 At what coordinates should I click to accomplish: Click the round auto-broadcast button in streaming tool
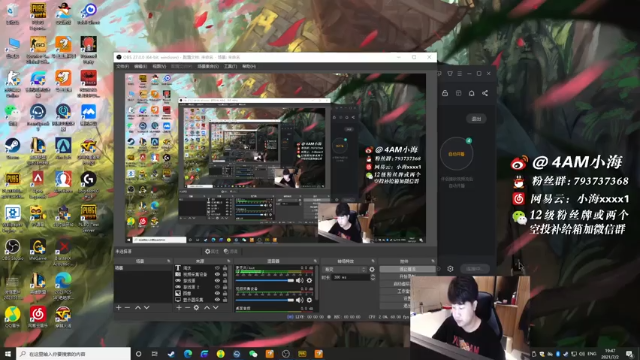tap(456, 154)
